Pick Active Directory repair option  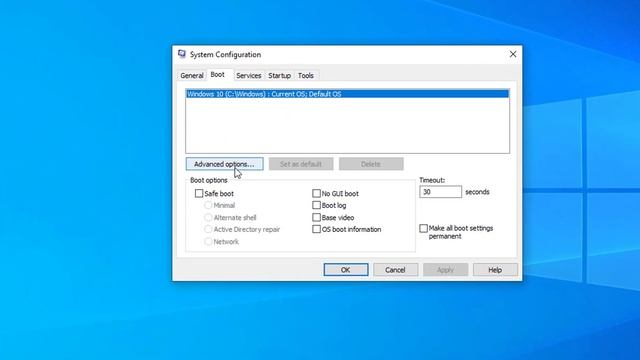(208, 229)
